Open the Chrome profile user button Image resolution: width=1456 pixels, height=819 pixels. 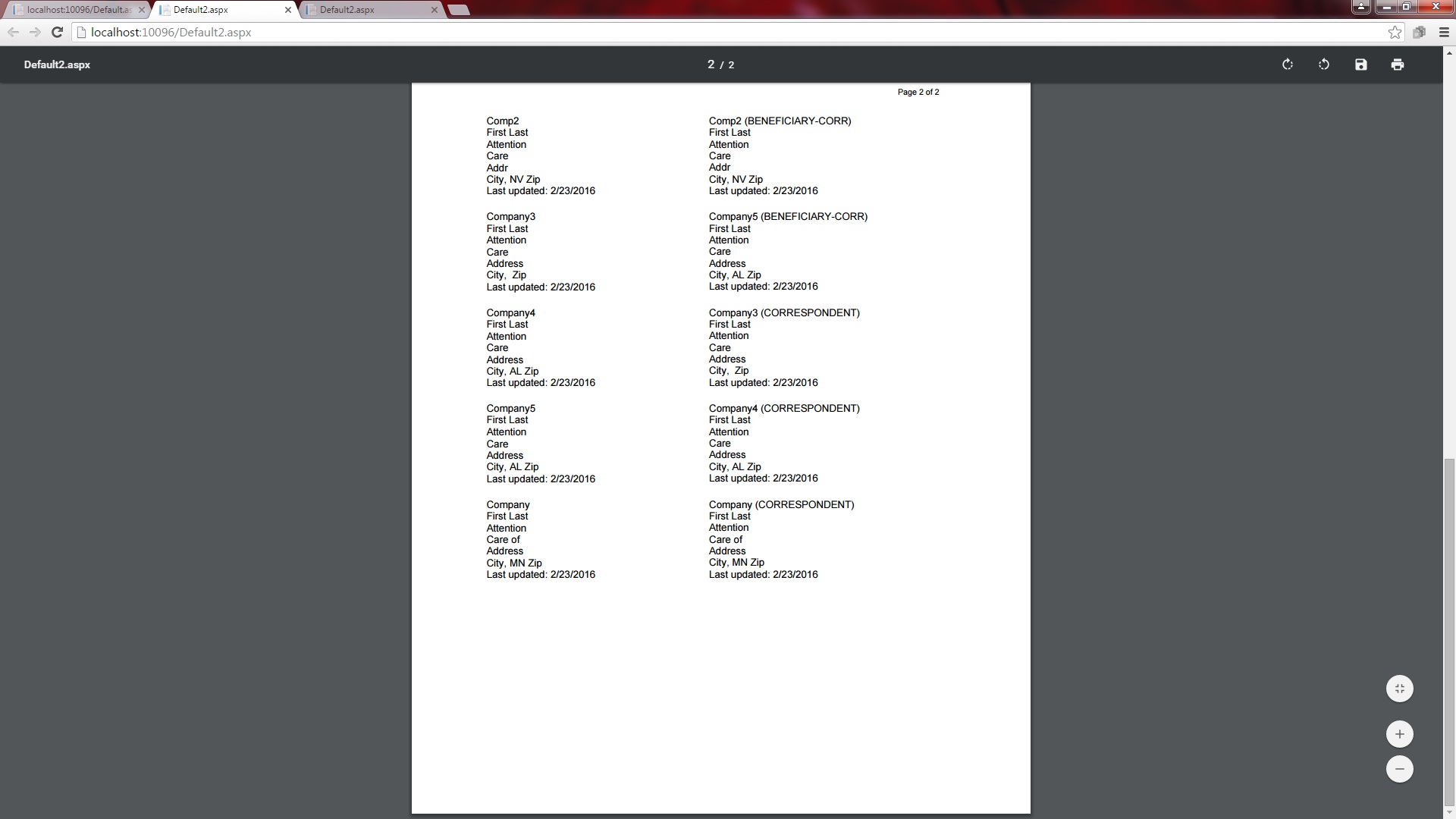[1361, 7]
